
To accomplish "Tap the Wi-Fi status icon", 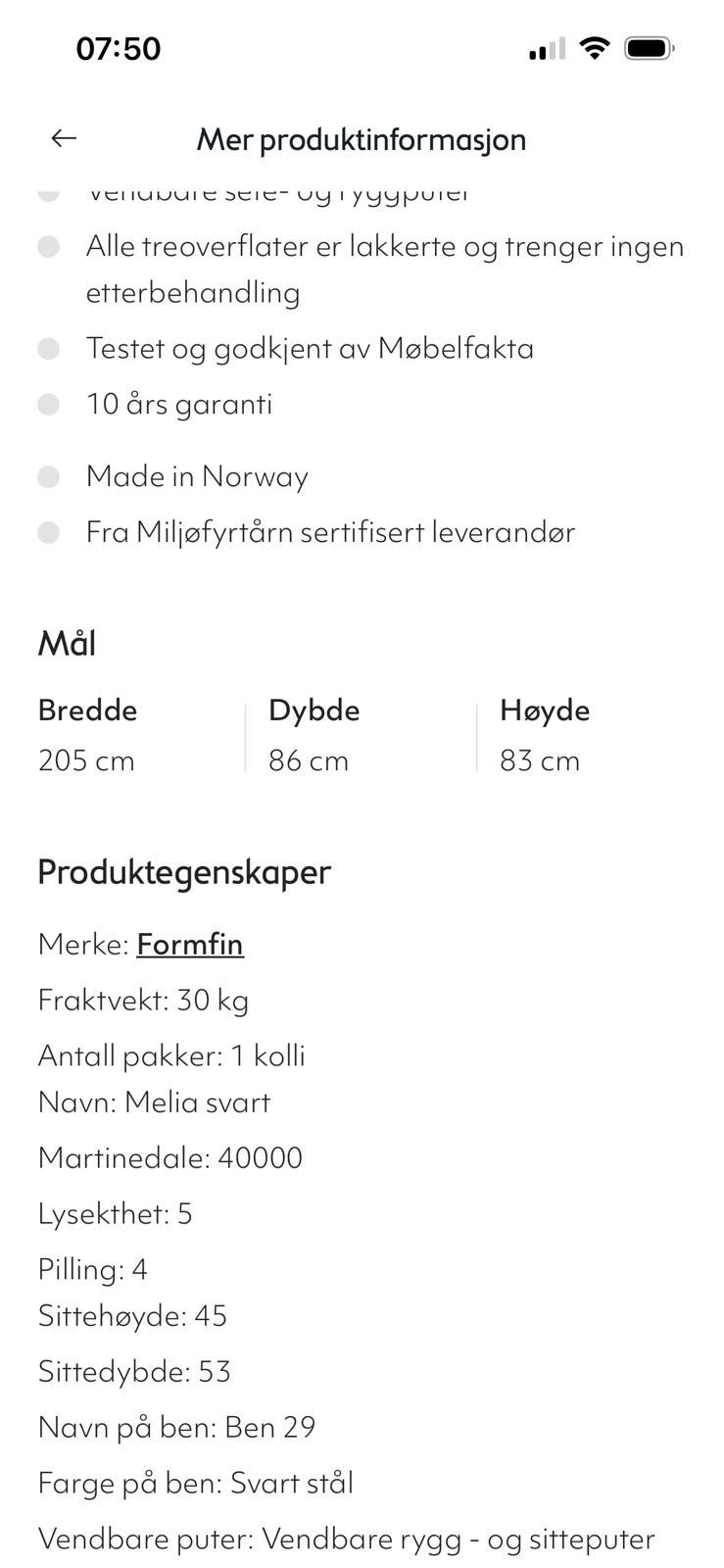I will [594, 47].
